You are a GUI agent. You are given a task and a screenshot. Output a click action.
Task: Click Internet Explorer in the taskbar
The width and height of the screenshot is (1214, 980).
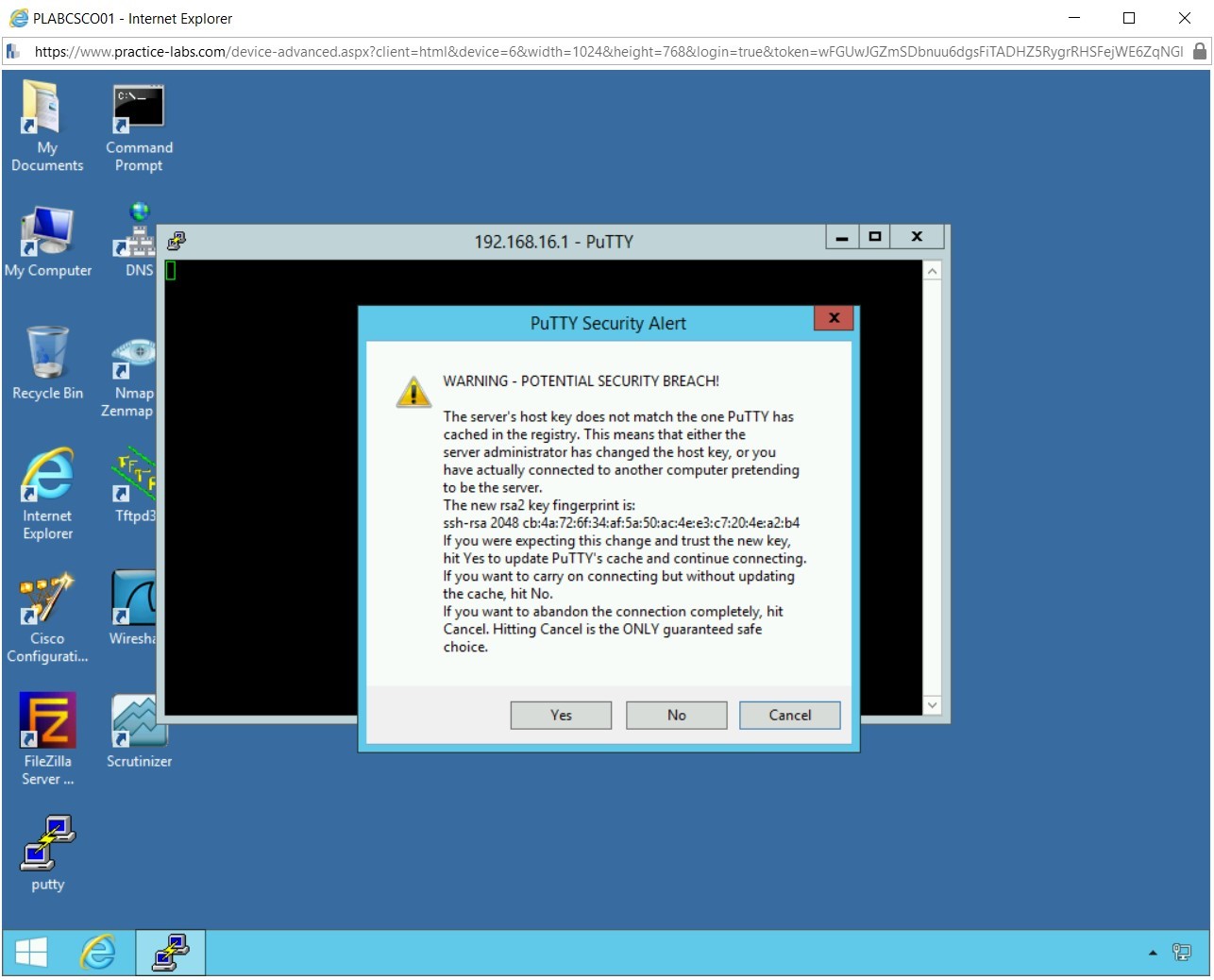pos(97,952)
